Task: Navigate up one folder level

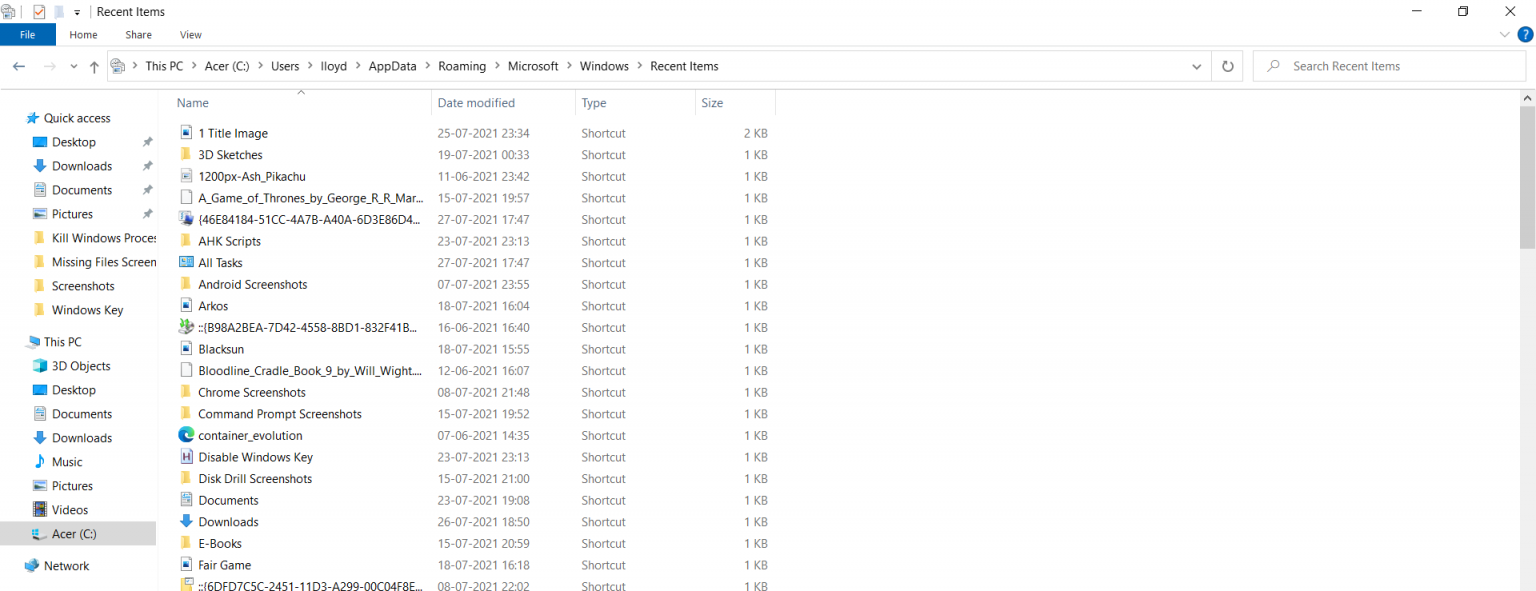Action: pos(94,65)
